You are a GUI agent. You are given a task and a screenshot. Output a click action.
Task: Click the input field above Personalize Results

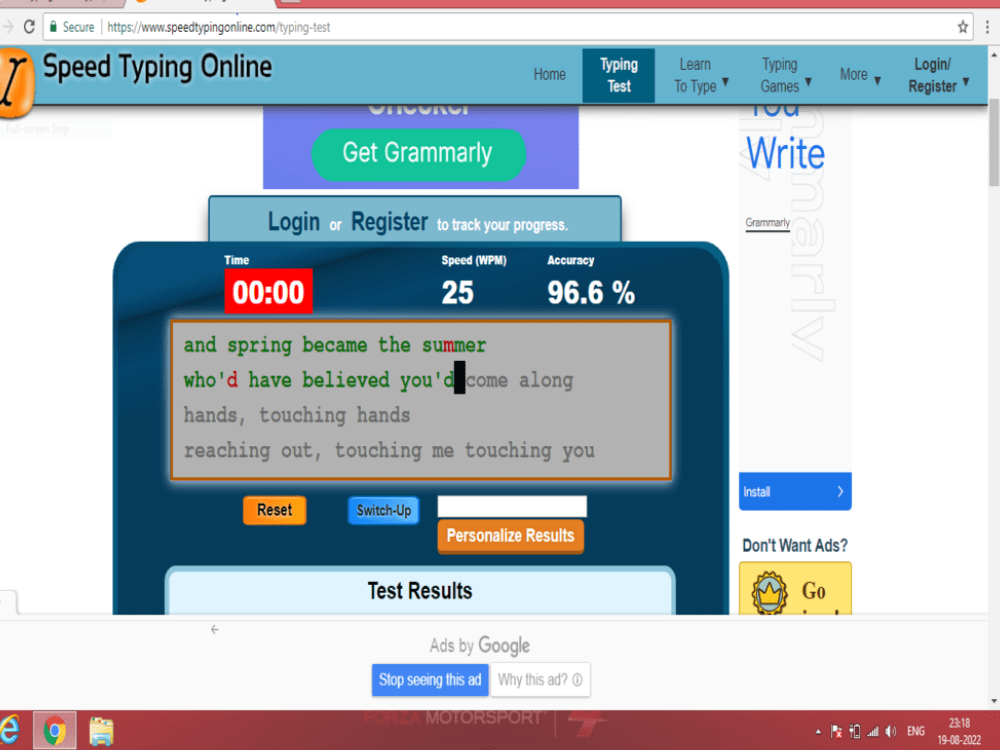511,506
